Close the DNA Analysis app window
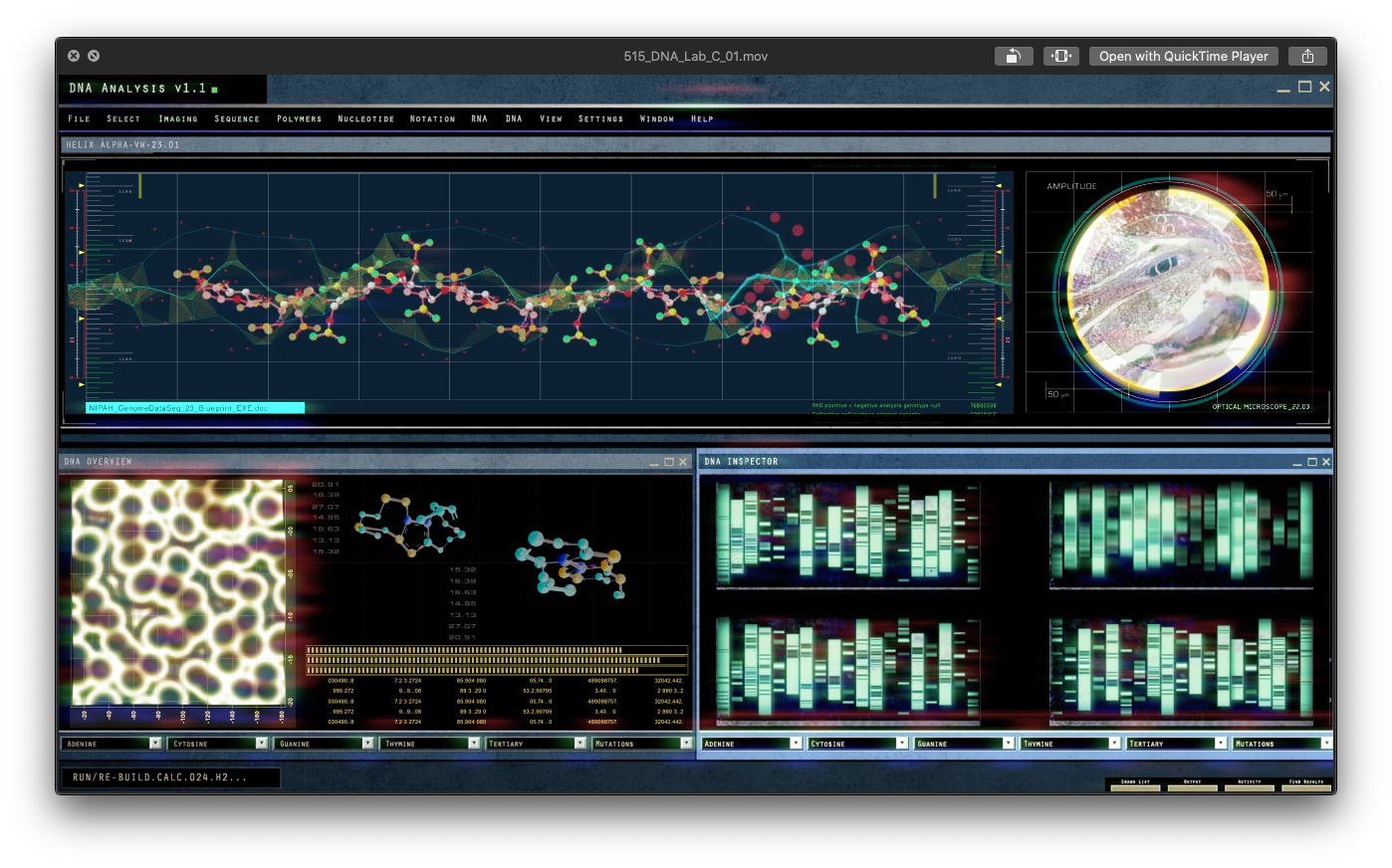Screen dimensions: 1392x868 (x=1324, y=87)
